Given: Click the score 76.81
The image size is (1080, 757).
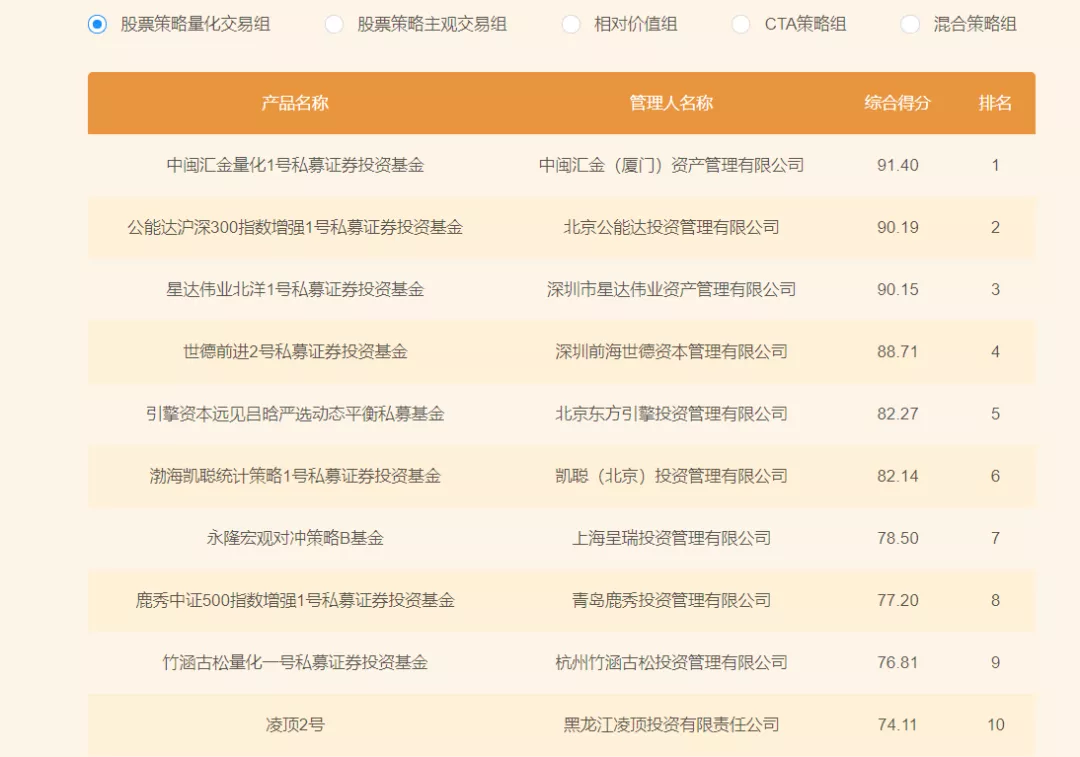Looking at the screenshot, I should coord(897,663).
